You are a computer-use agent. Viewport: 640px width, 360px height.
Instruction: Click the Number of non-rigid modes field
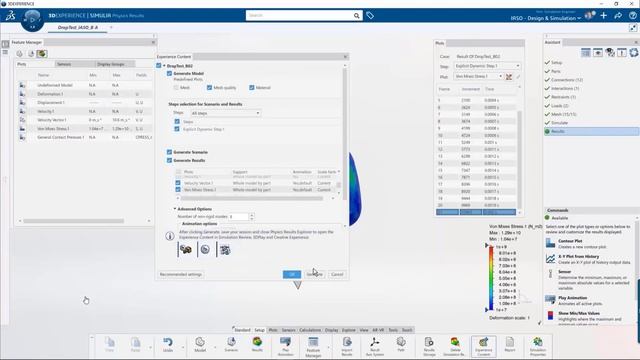pyautogui.click(x=239, y=217)
